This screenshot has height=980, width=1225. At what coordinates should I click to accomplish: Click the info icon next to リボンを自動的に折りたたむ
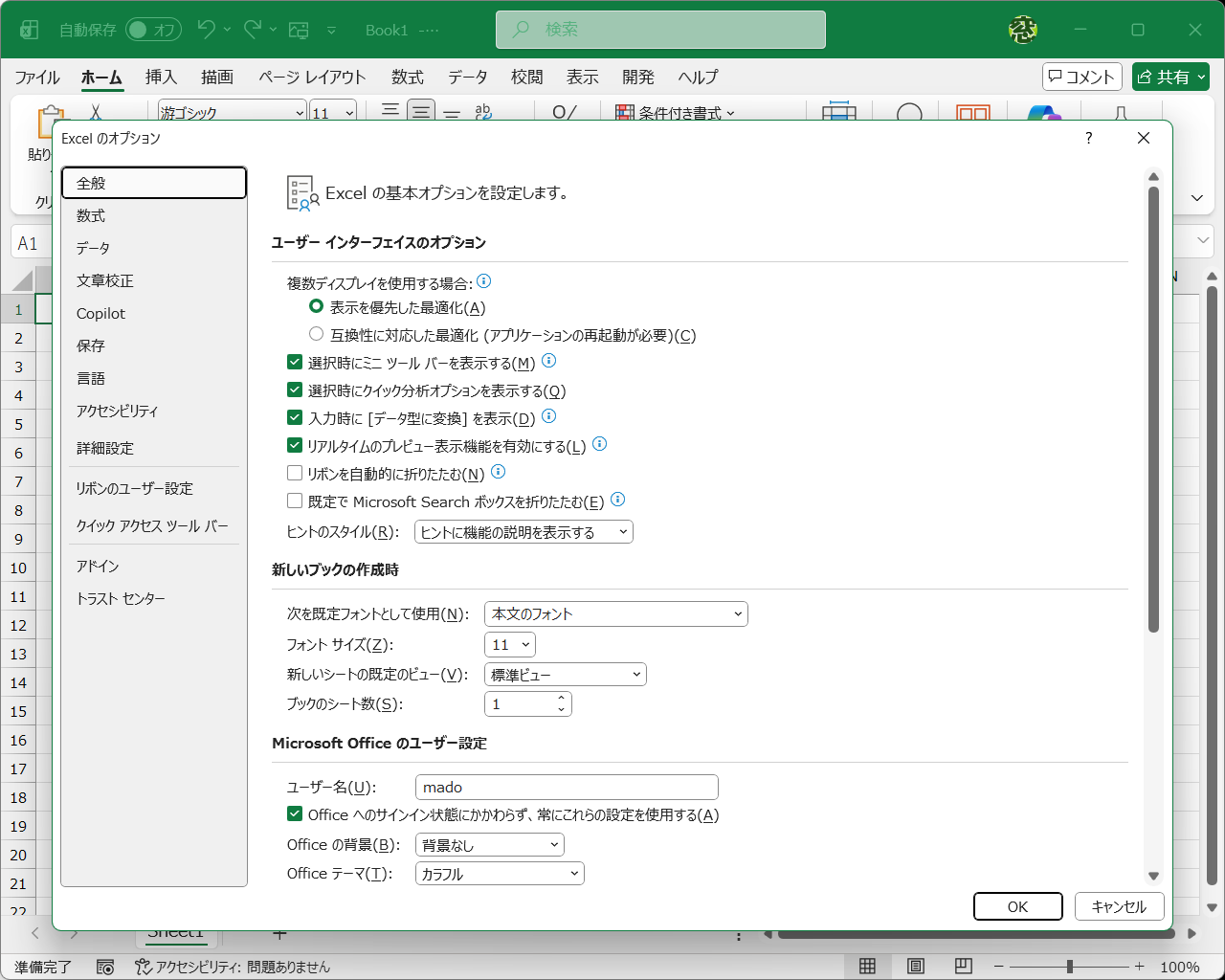tap(498, 472)
